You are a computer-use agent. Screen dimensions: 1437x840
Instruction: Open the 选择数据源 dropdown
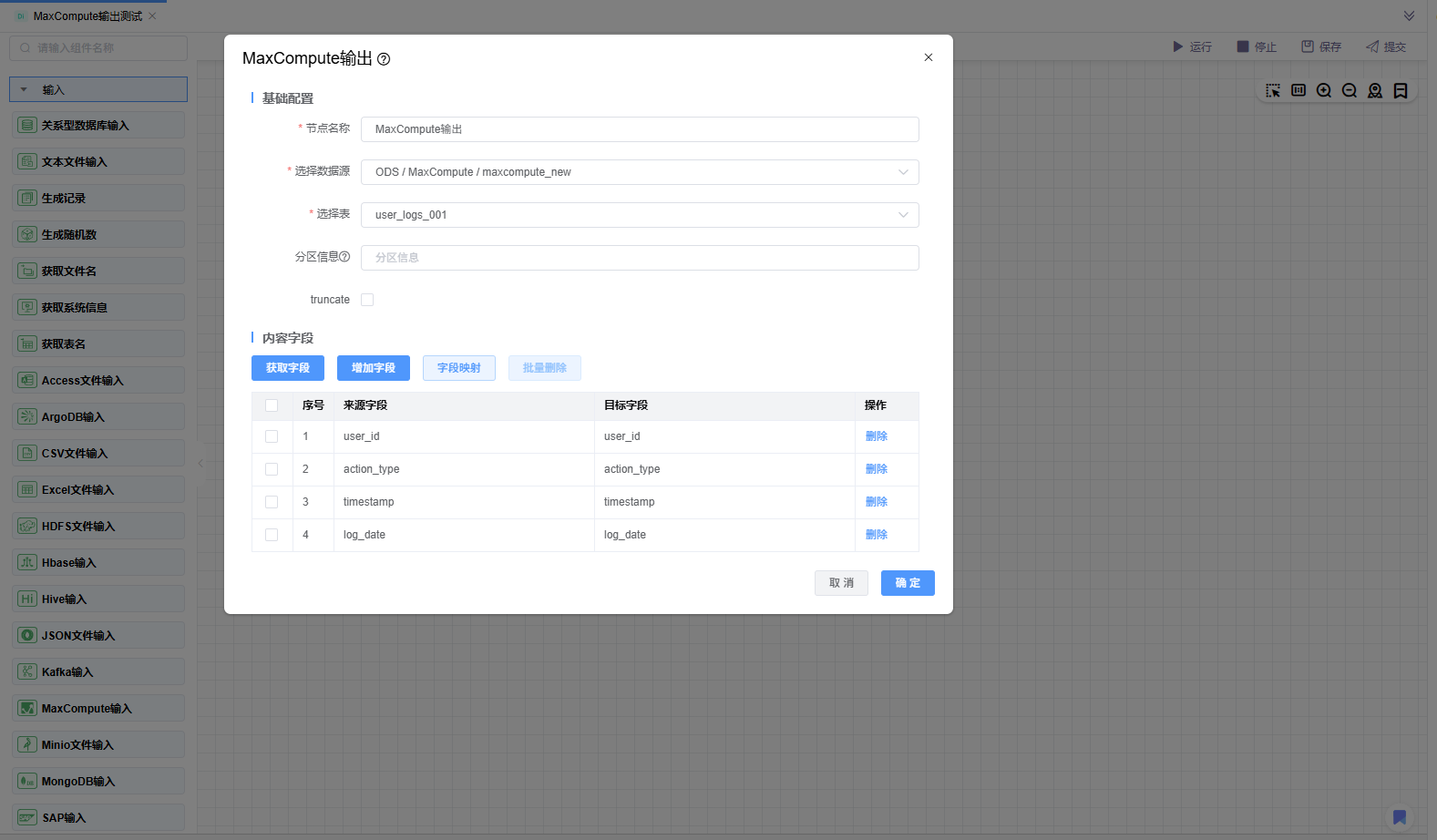coord(639,172)
